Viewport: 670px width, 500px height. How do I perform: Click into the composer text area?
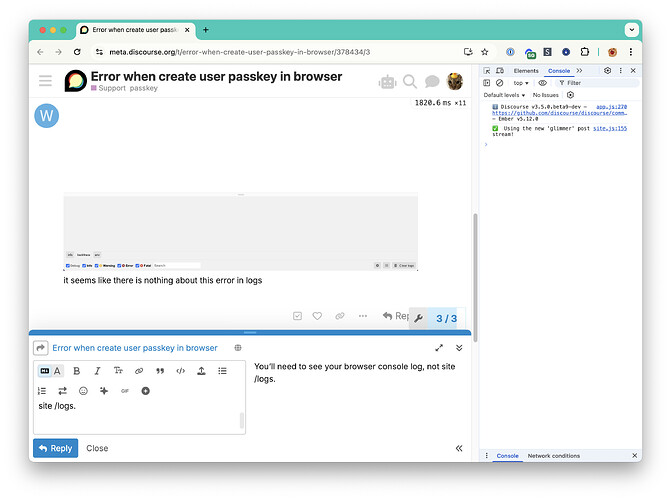(139, 417)
